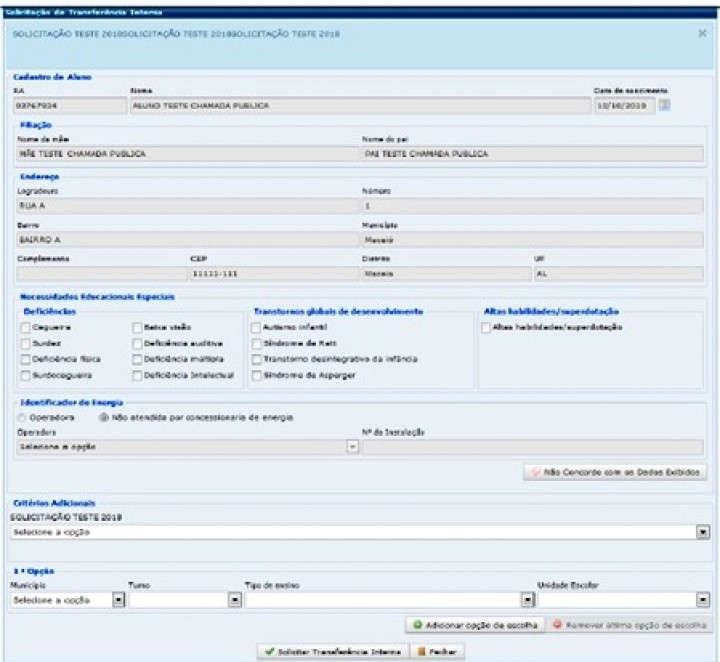Open the Município dropdown

117,600
